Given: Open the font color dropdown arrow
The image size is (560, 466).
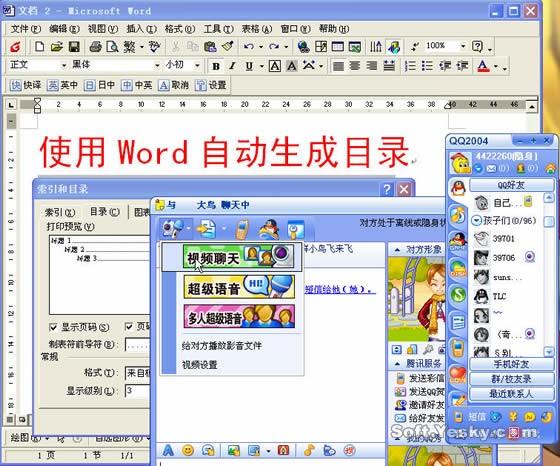Looking at the screenshot, I should pos(496,66).
